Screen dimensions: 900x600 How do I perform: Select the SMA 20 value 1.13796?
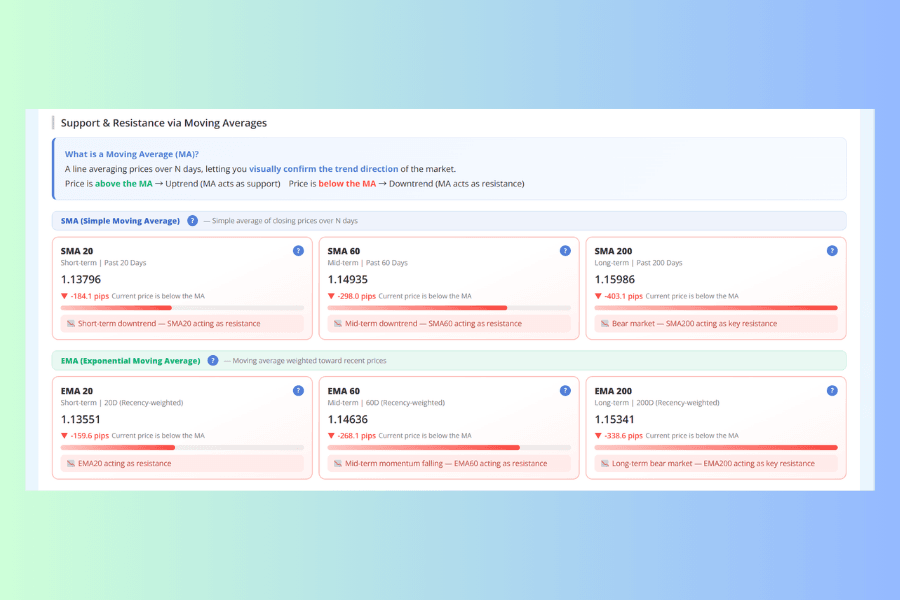tap(81, 280)
